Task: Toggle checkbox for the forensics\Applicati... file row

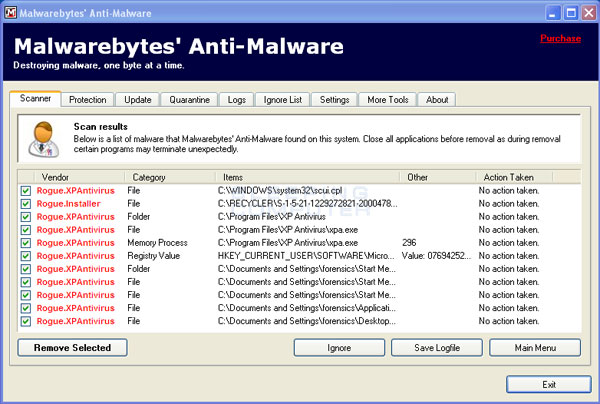Action: point(26,308)
